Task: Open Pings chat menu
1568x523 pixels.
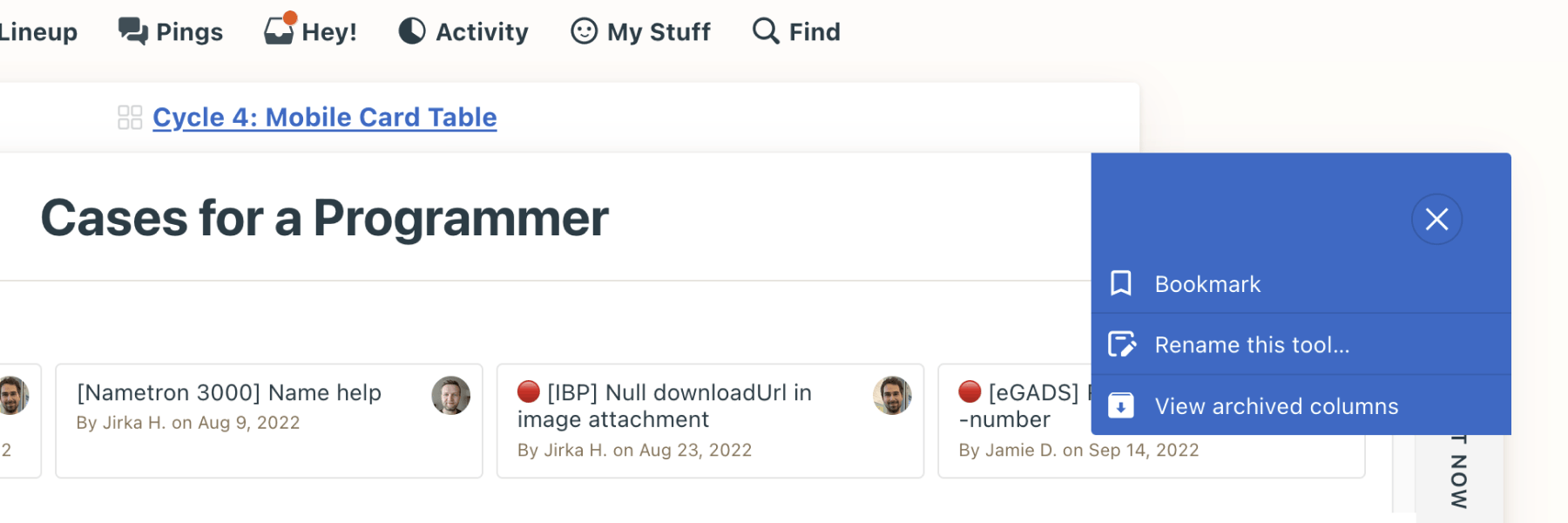Action: [171, 32]
